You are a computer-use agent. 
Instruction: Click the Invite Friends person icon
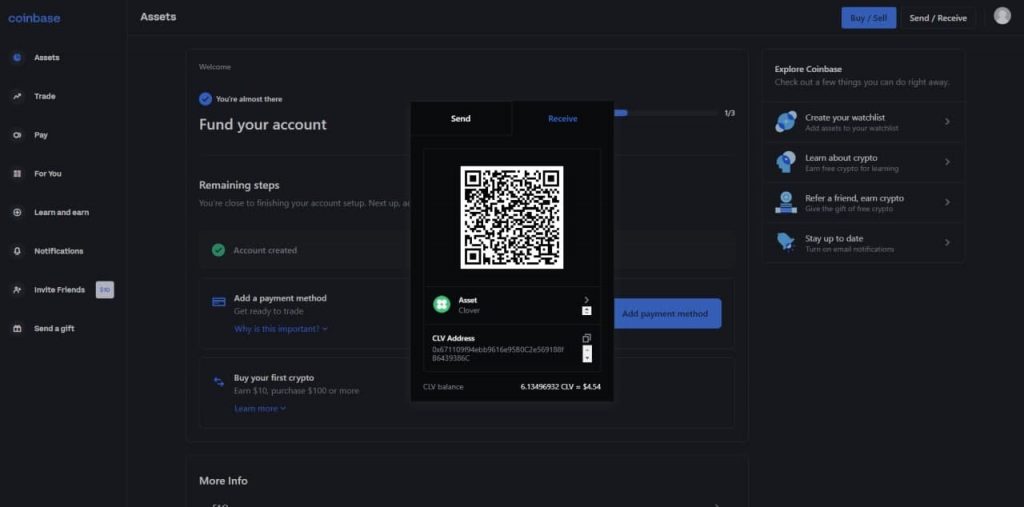click(18, 290)
